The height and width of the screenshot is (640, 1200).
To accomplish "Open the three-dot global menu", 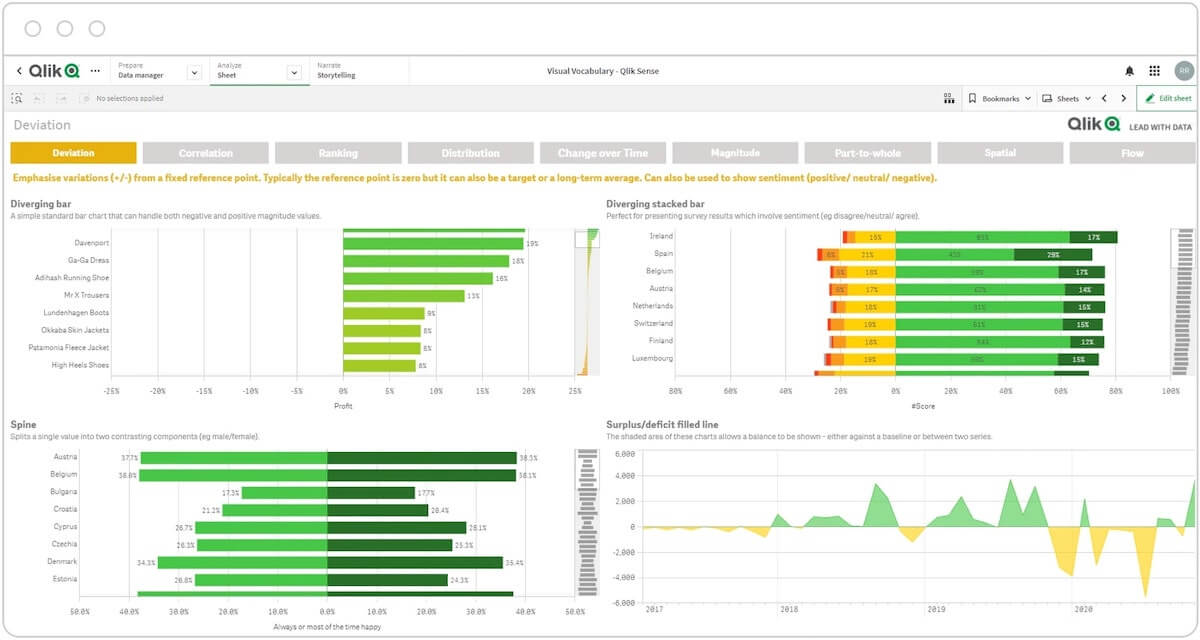I will [95, 71].
